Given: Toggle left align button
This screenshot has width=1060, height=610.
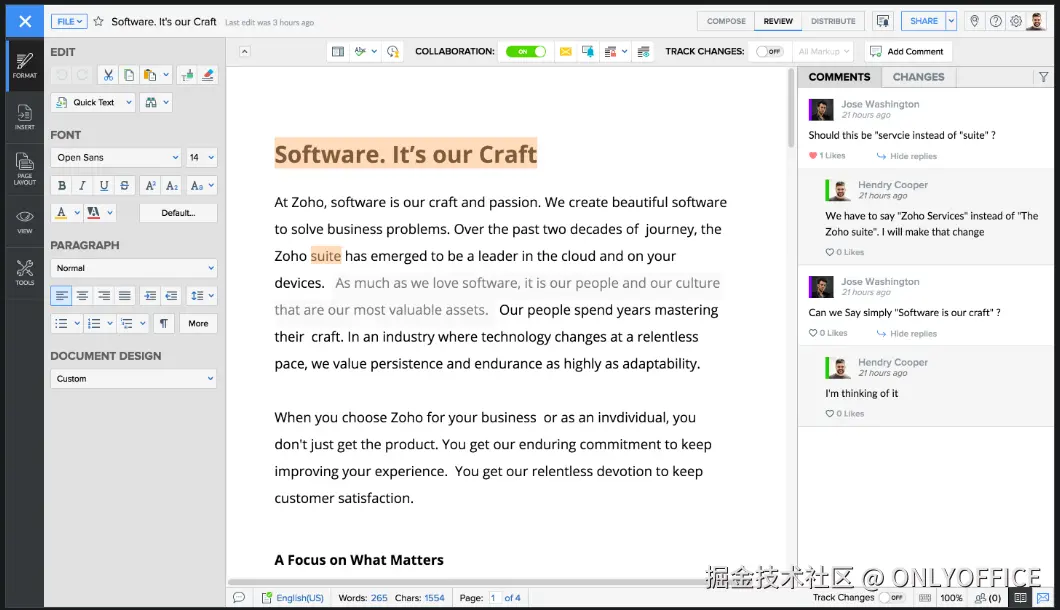Looking at the screenshot, I should coord(62,296).
